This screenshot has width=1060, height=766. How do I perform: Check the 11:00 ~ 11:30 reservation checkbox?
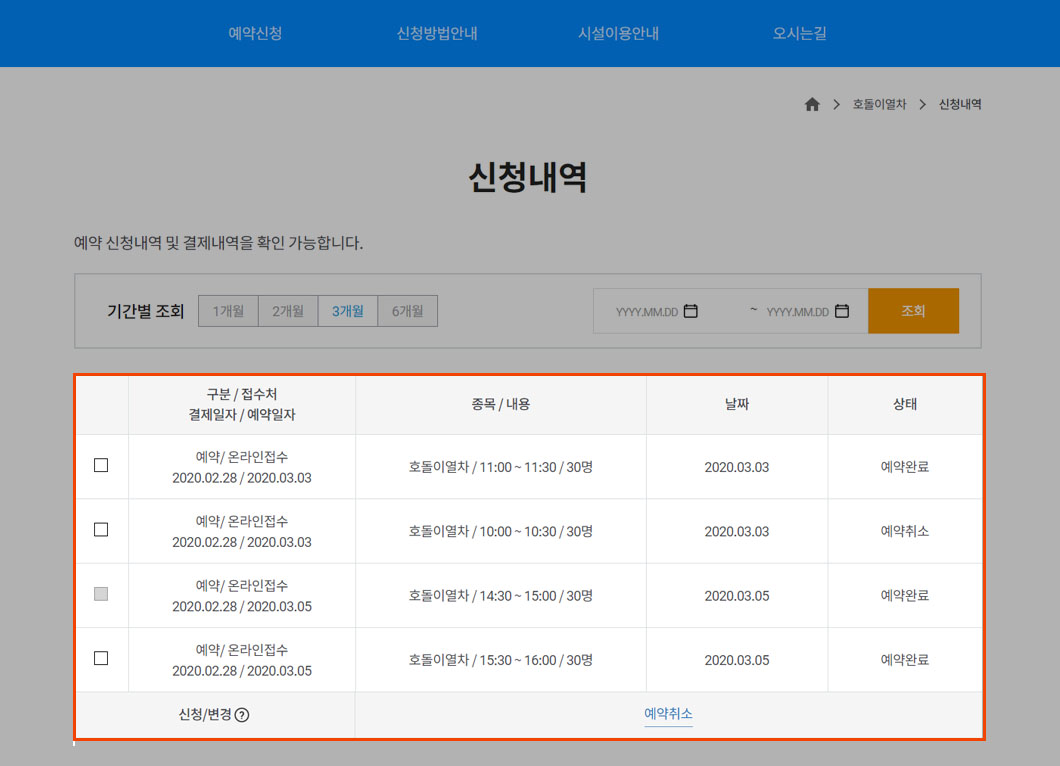point(101,465)
